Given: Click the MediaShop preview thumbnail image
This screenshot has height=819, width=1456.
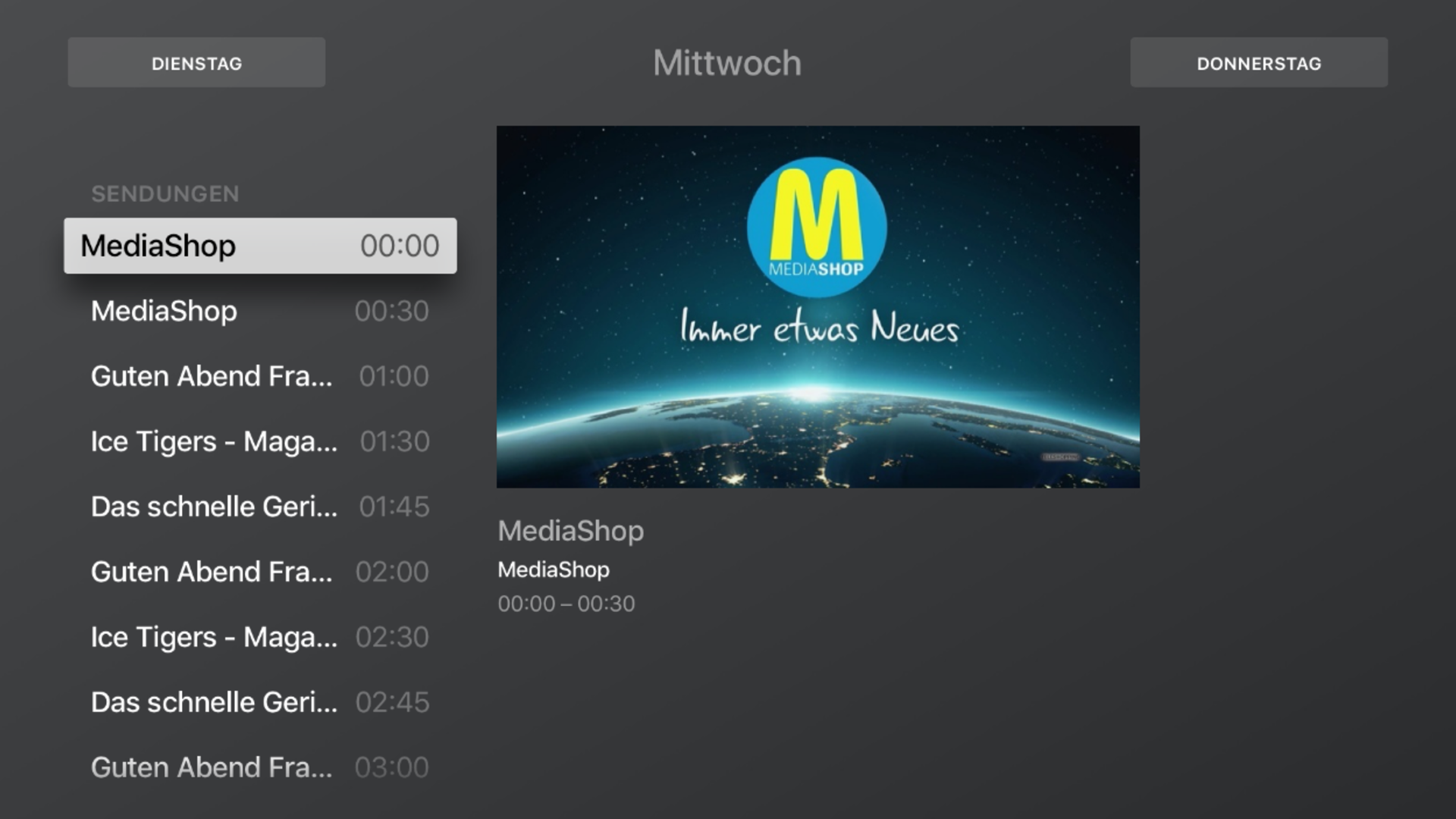Looking at the screenshot, I should pos(817,306).
